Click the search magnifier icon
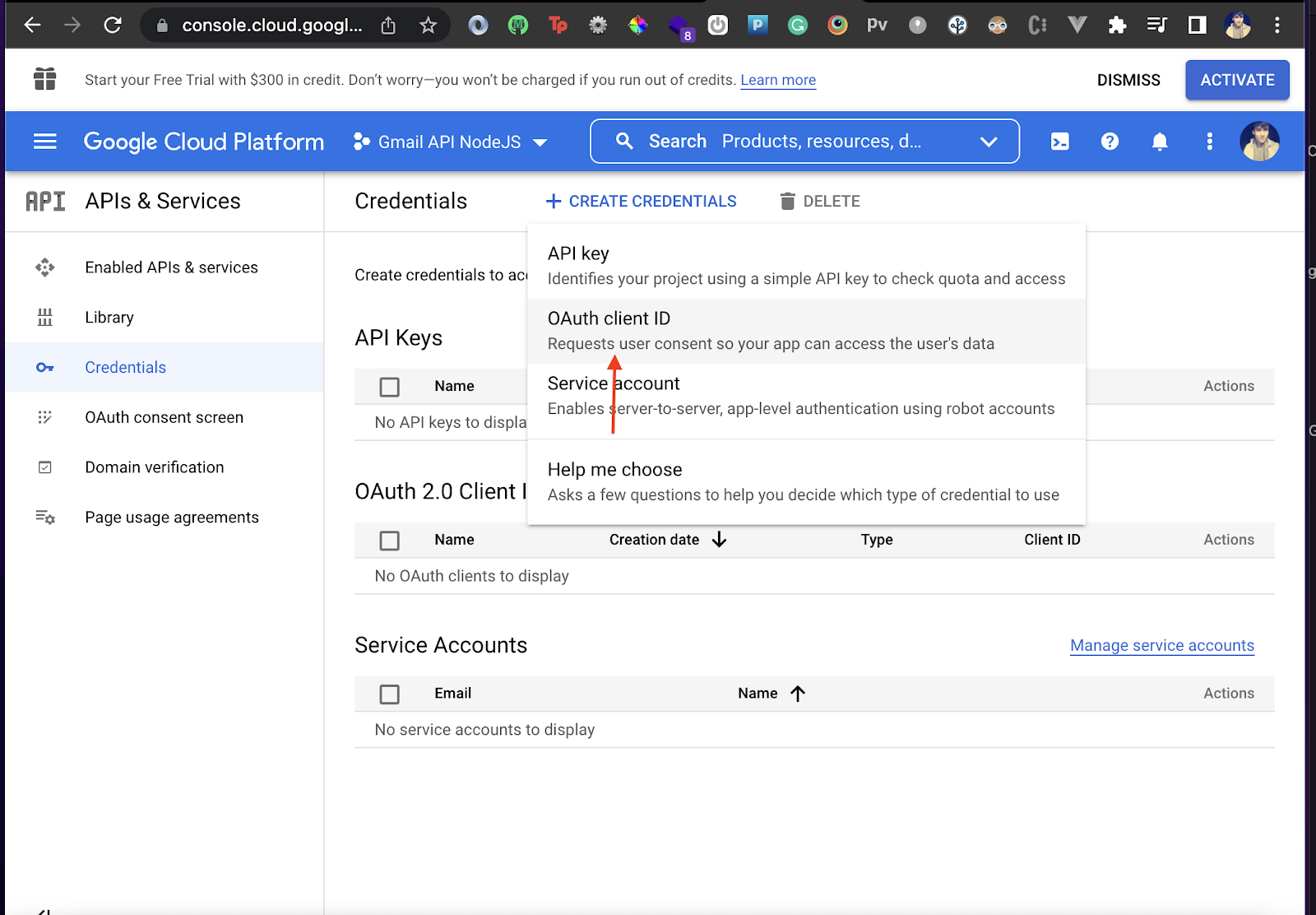The width and height of the screenshot is (1316, 915). click(624, 142)
